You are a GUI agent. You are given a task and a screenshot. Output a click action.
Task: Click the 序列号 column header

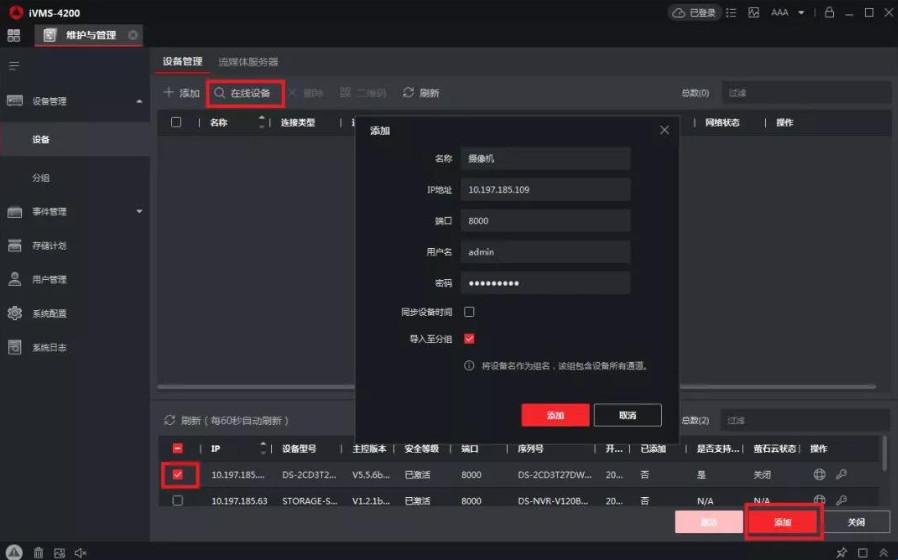[531, 449]
